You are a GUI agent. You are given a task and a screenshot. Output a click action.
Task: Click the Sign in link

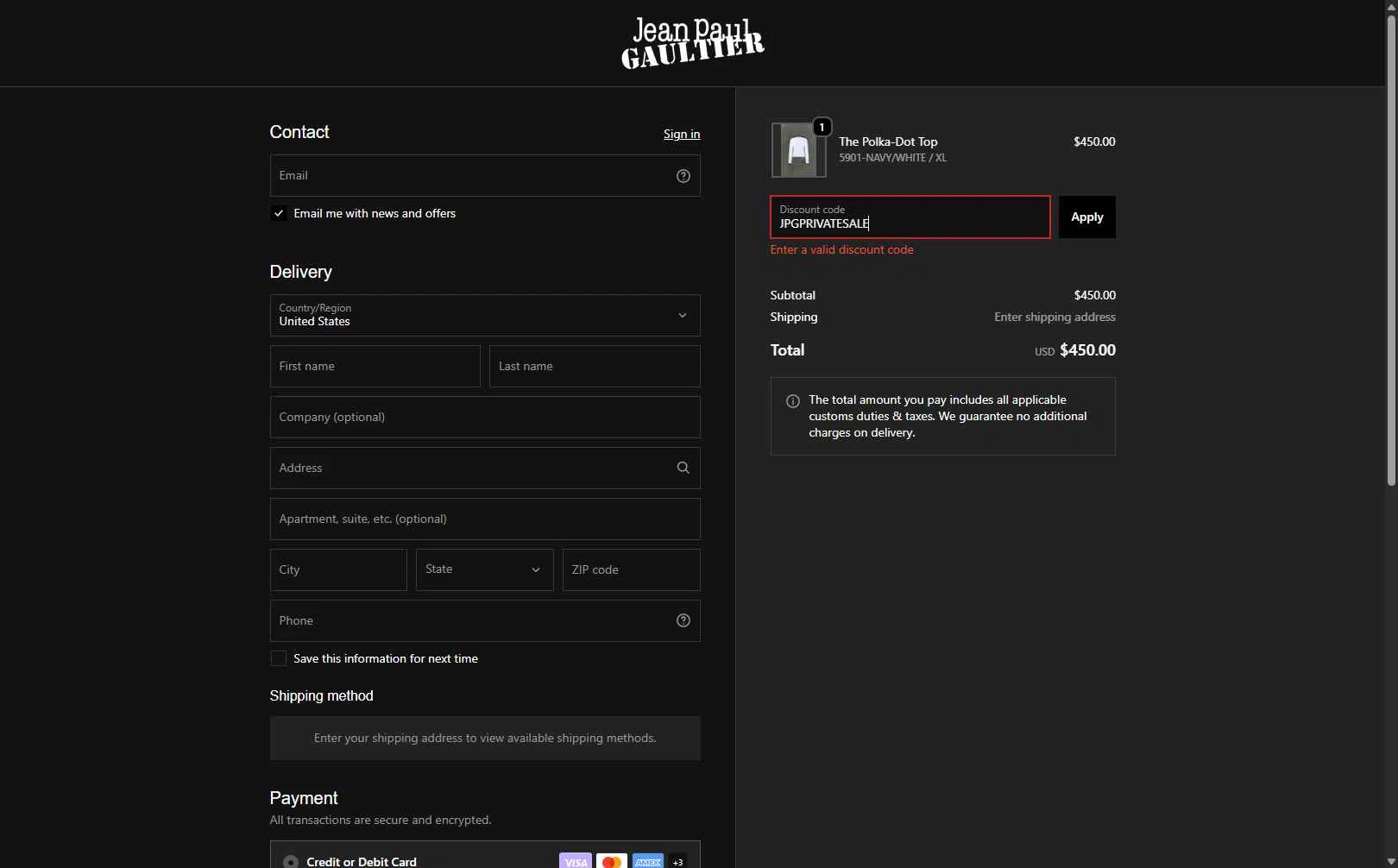pos(682,134)
